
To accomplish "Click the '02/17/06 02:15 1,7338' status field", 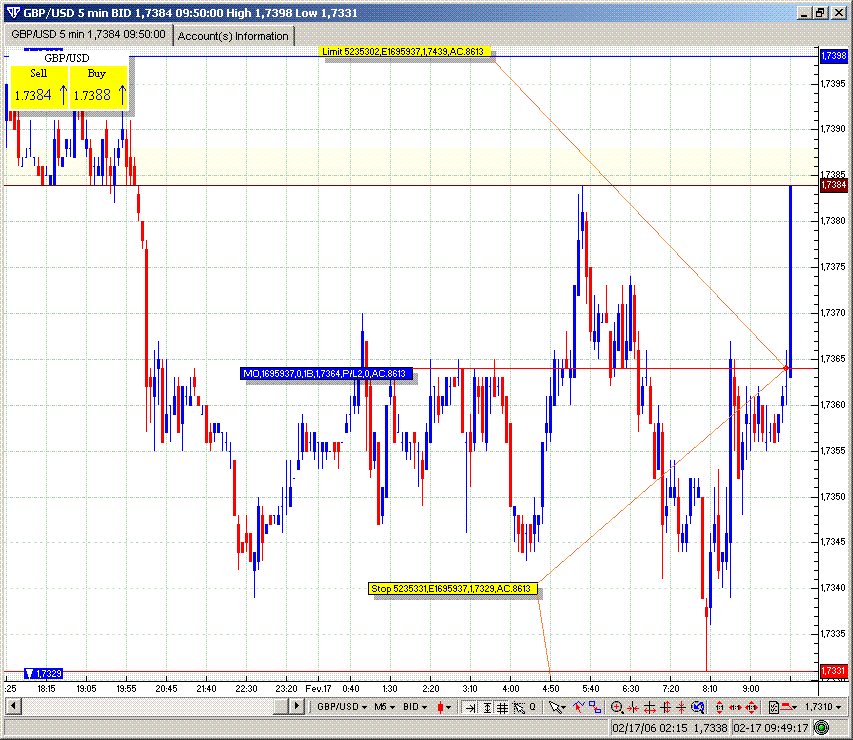I will (x=669, y=727).
